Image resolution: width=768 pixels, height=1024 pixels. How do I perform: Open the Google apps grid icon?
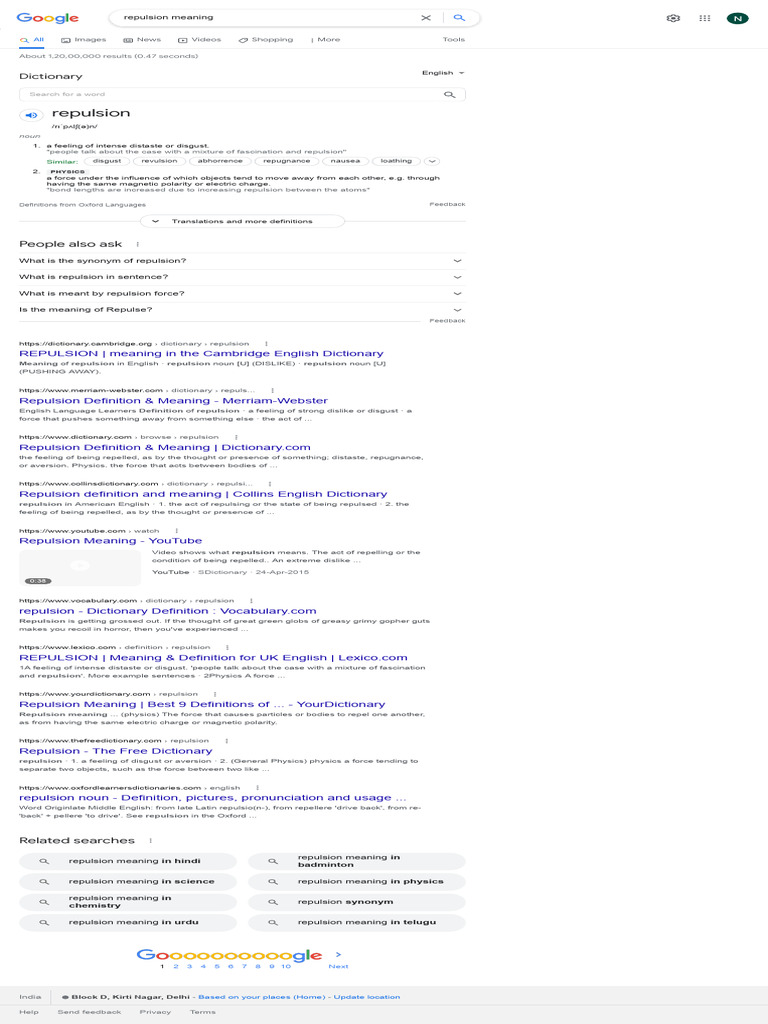[705, 18]
